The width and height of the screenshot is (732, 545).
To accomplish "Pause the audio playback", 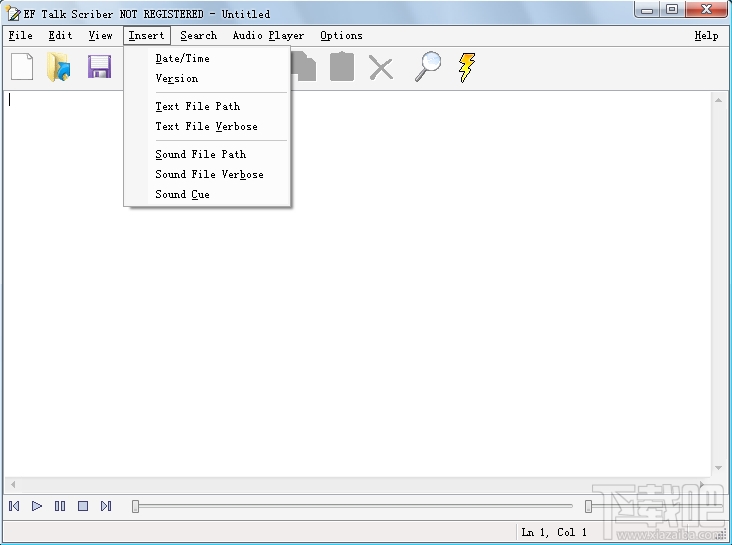I will 60,506.
